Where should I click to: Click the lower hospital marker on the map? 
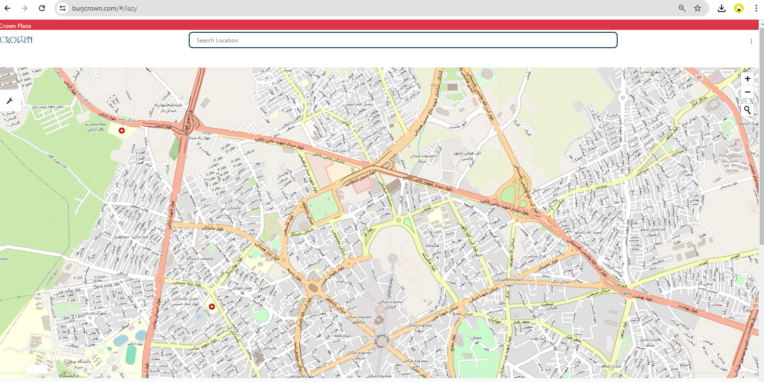tap(211, 306)
